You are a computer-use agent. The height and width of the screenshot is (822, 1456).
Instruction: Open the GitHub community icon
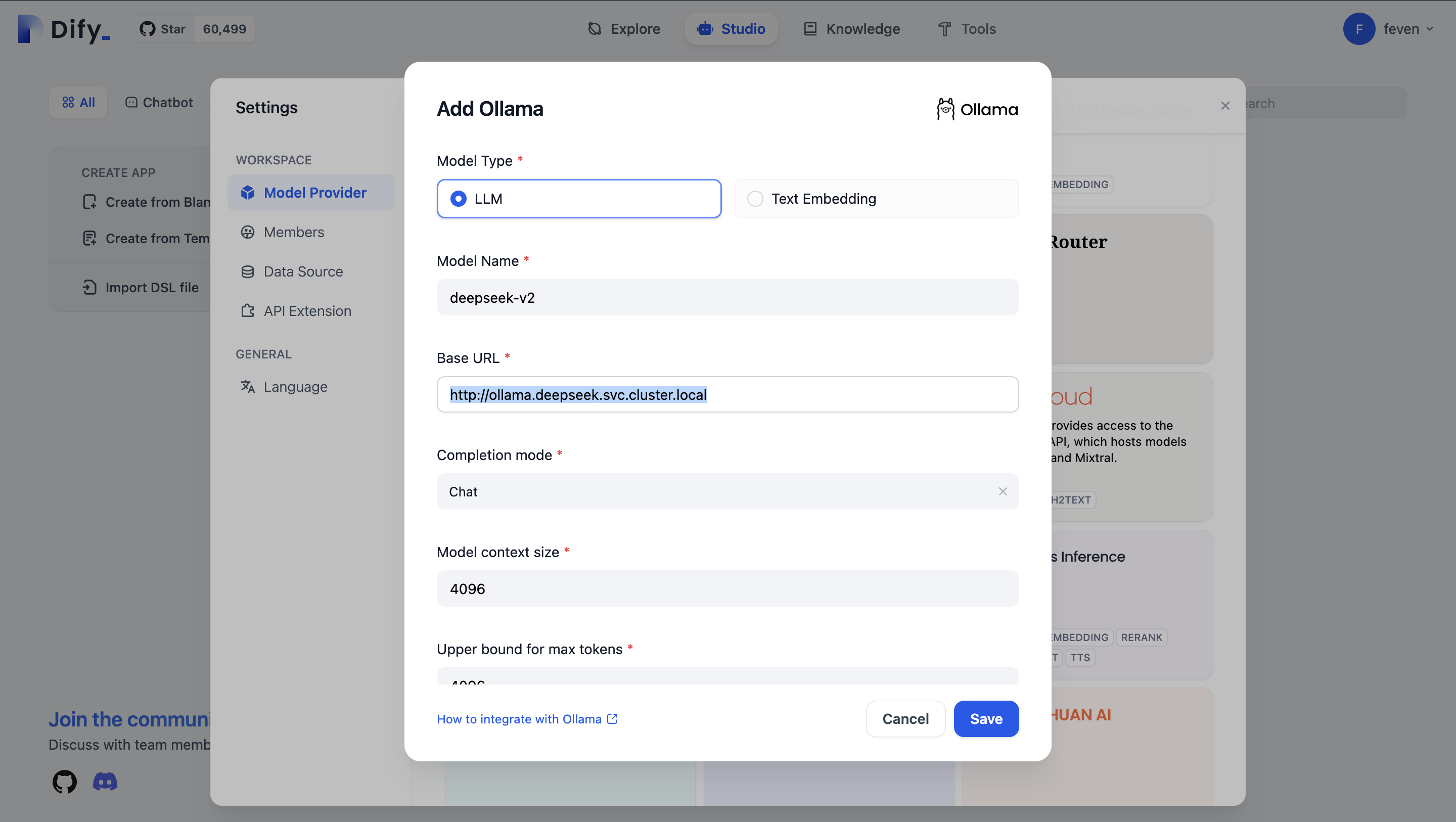pos(64,781)
